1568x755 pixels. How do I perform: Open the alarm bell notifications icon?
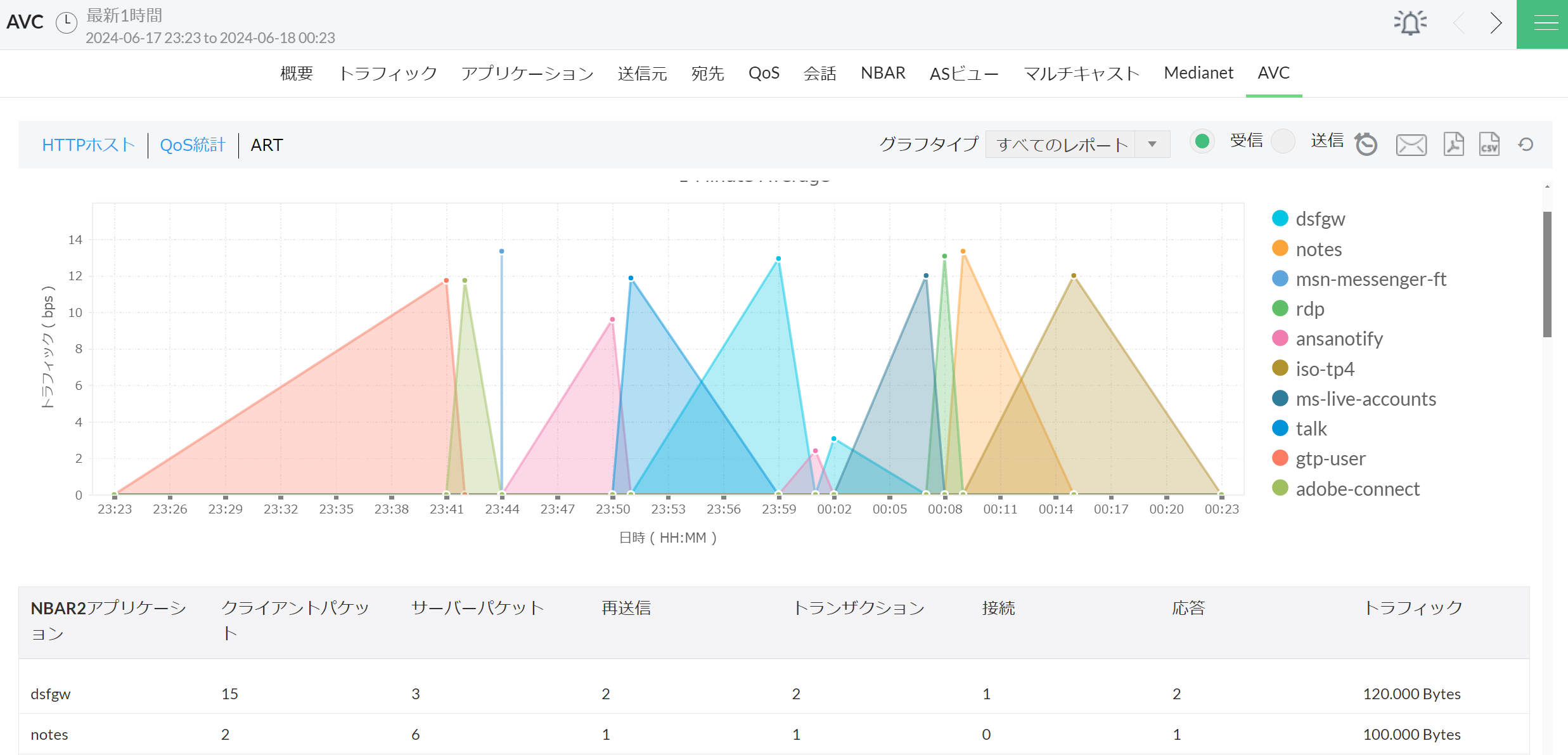pyautogui.click(x=1410, y=23)
